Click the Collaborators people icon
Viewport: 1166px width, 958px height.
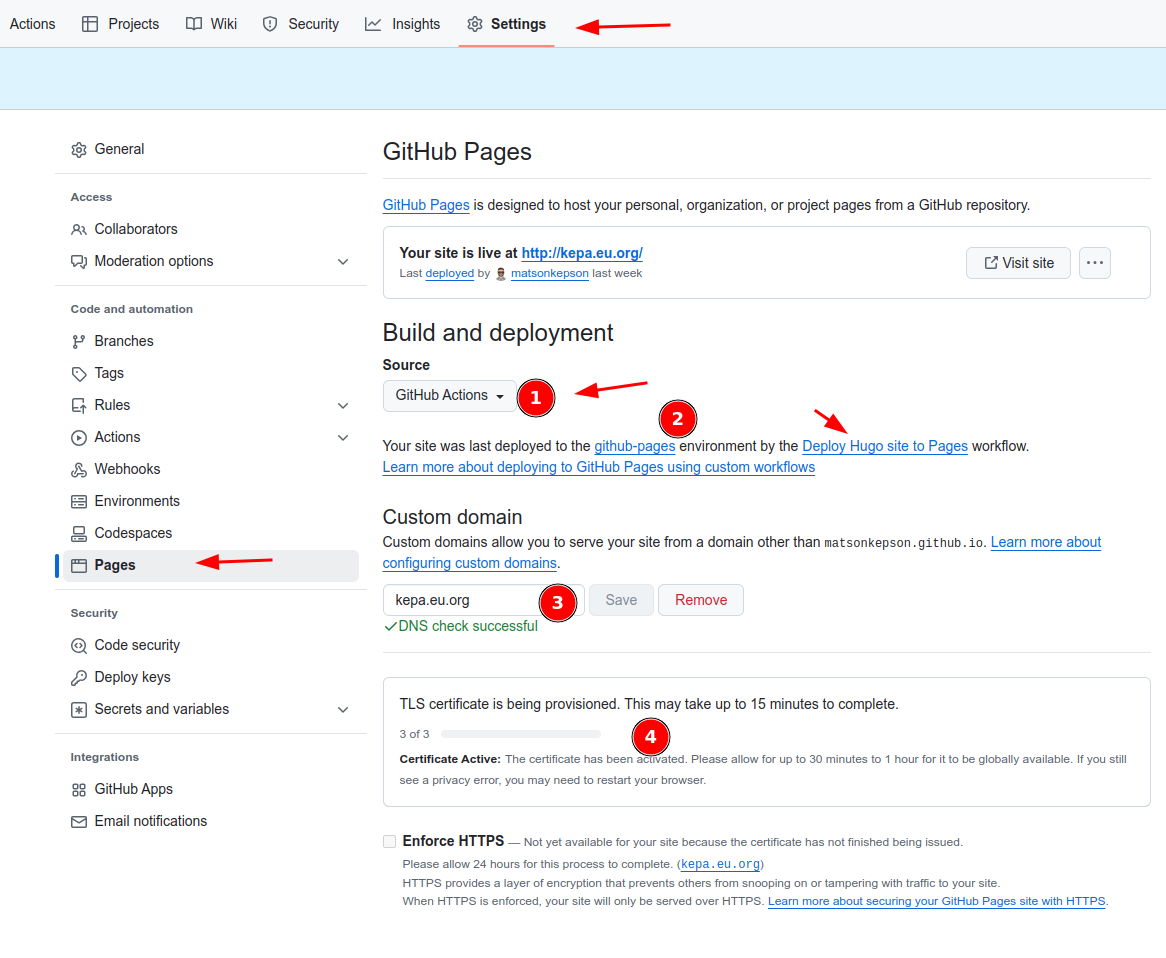tap(79, 229)
